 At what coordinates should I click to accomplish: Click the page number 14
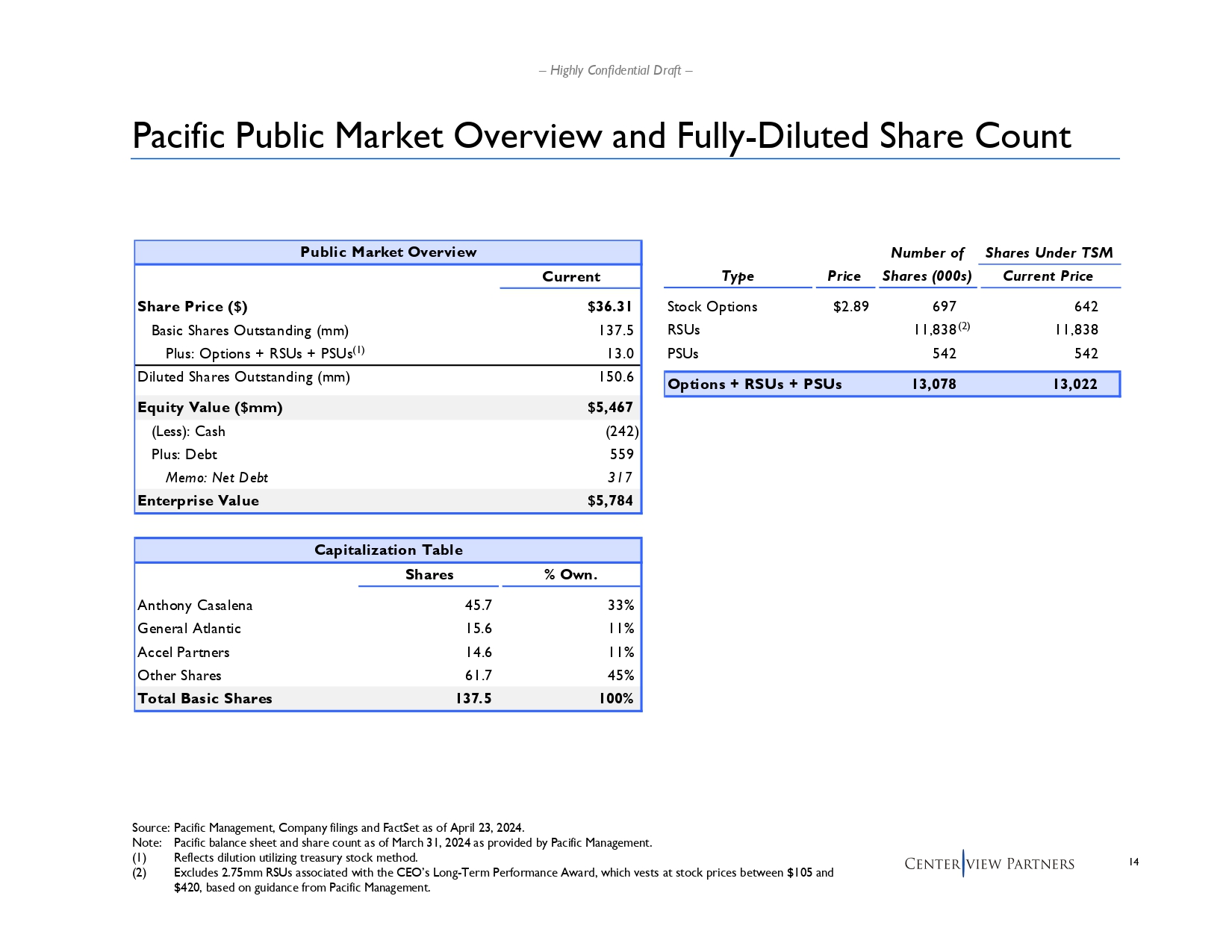point(1133,862)
